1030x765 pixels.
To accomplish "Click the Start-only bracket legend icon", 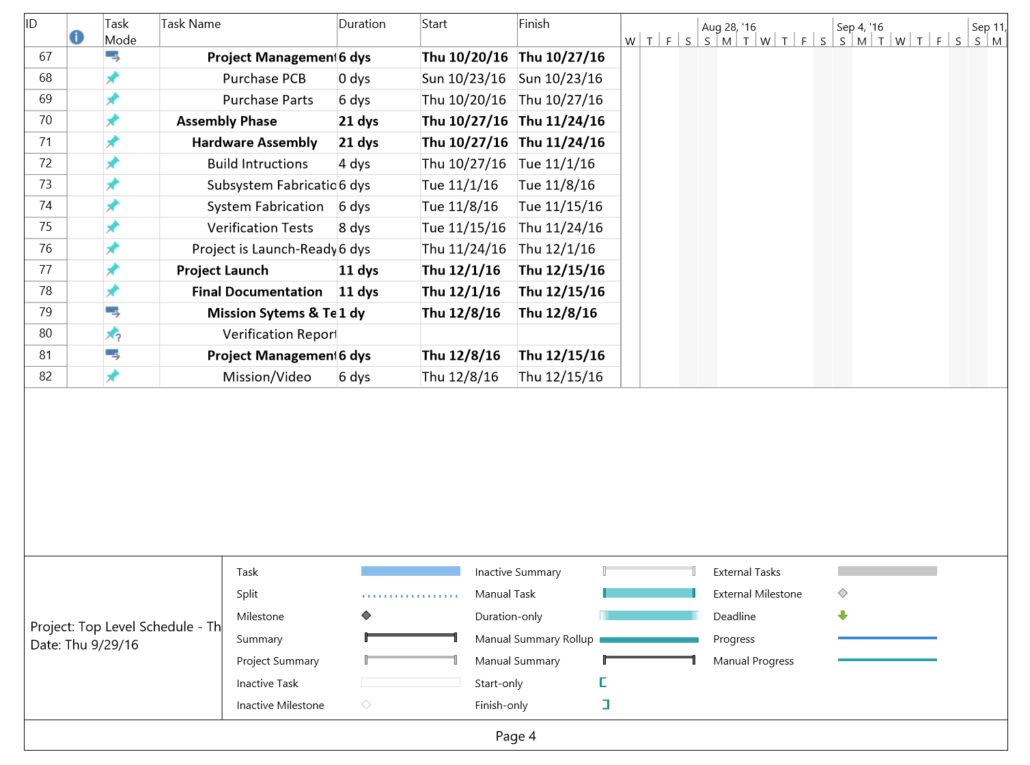I will 603,683.
